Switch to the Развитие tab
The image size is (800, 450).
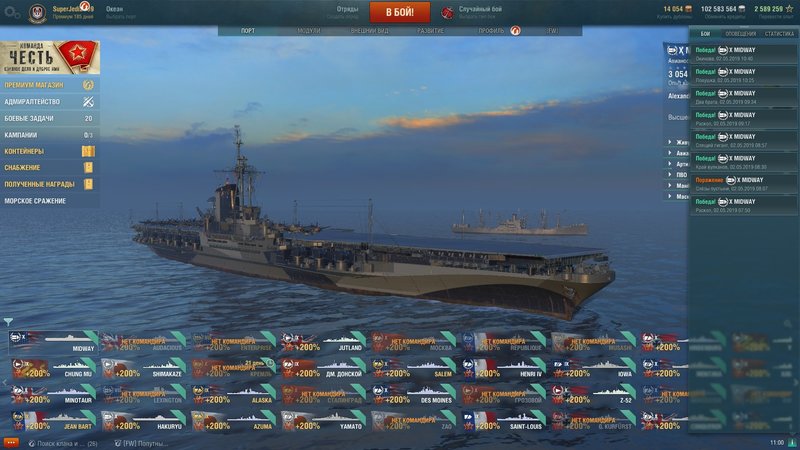coord(430,31)
